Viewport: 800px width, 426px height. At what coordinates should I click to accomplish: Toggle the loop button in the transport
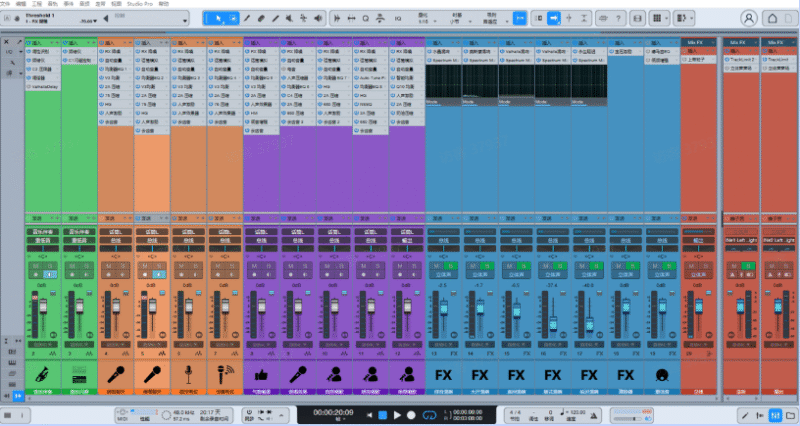click(429, 415)
